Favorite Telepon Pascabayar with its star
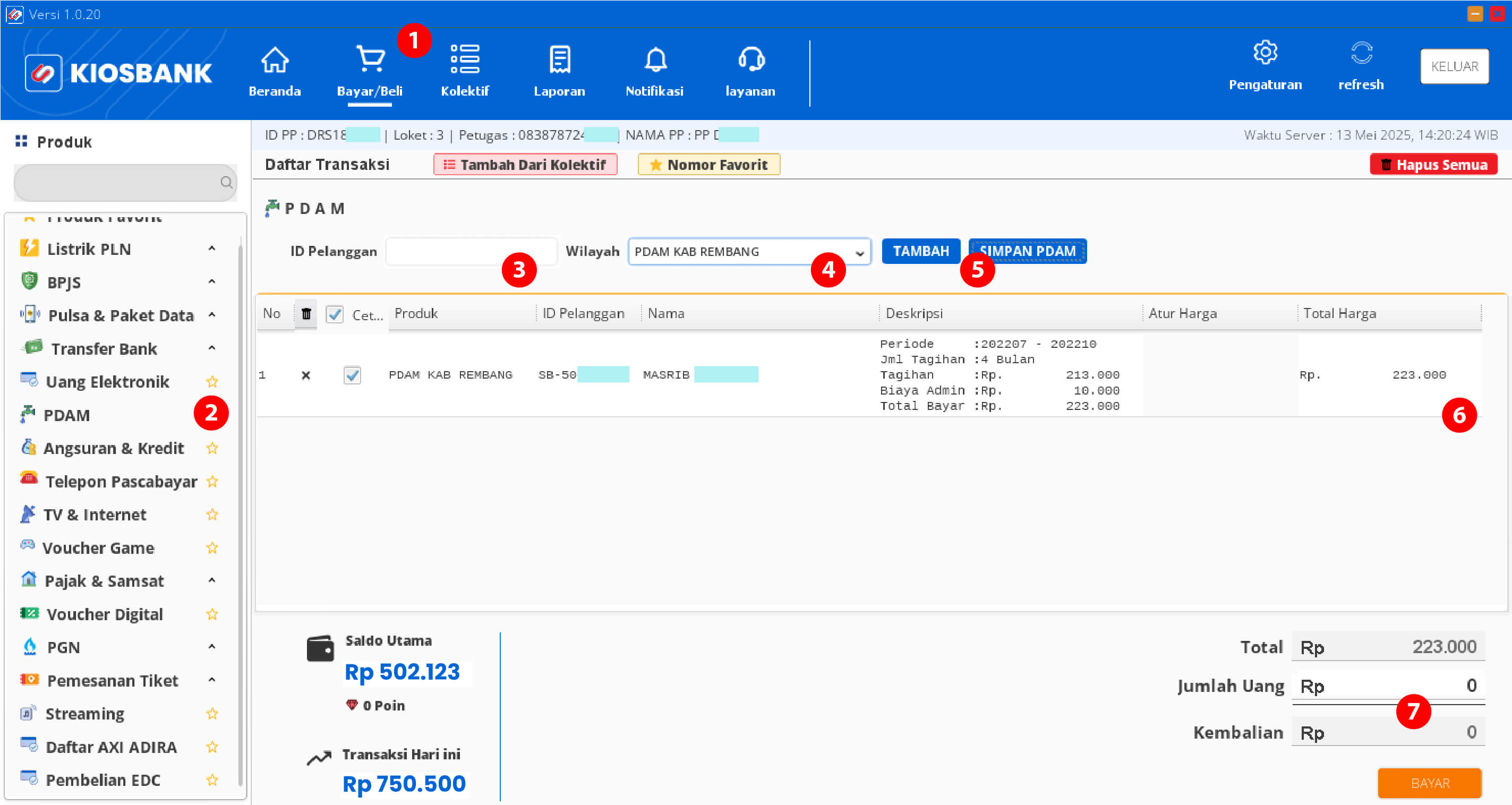1512x805 pixels. coord(212,482)
